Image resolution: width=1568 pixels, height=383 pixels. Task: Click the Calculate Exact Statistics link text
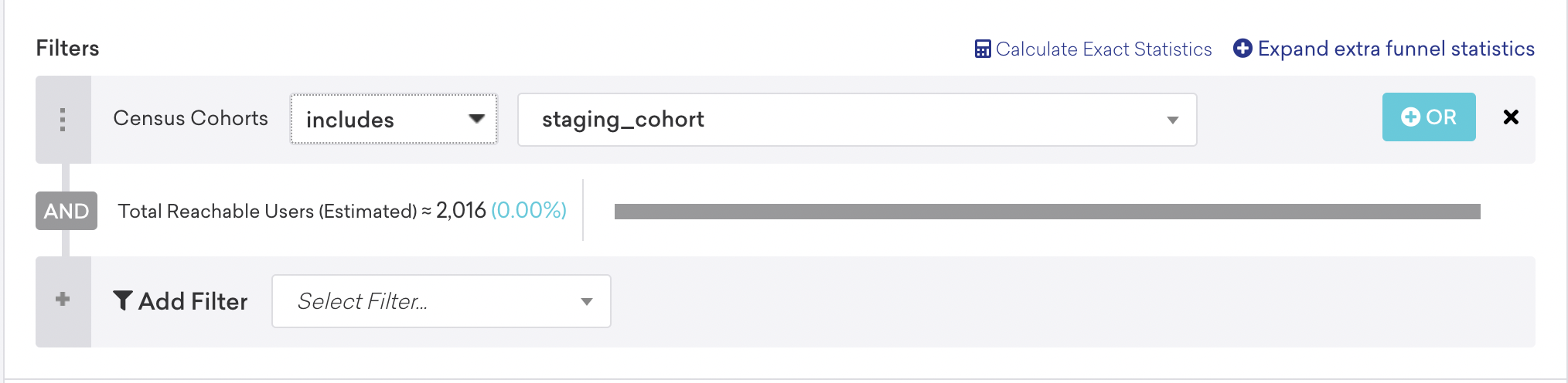1103,49
